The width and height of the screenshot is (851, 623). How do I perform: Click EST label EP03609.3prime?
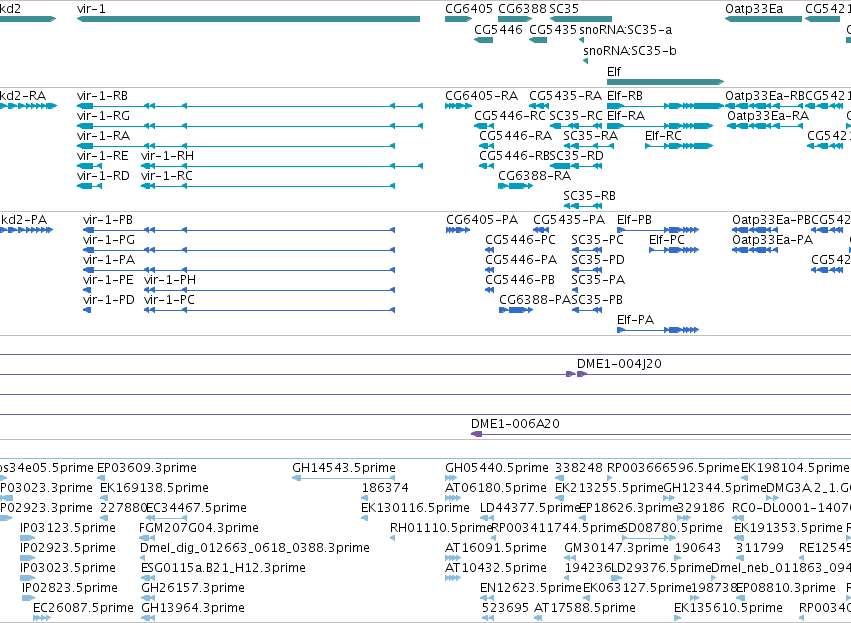(147, 468)
